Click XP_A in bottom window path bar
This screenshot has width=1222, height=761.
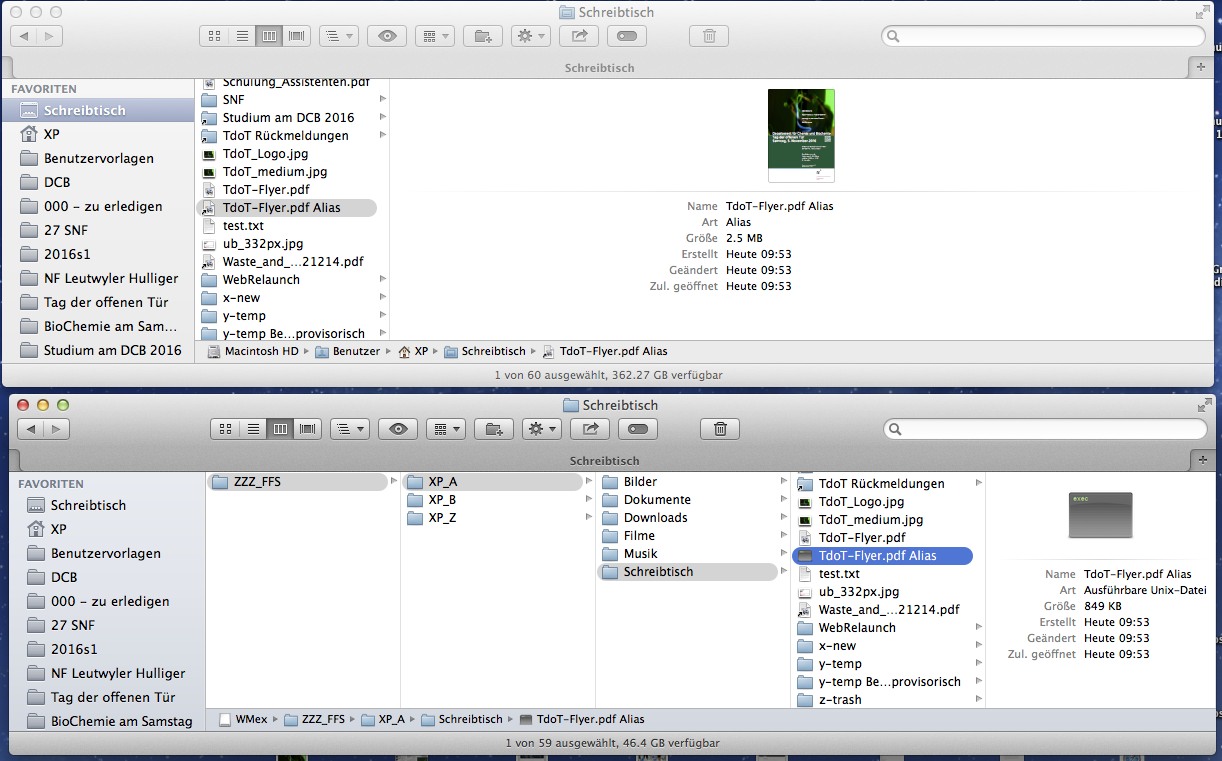coord(383,719)
